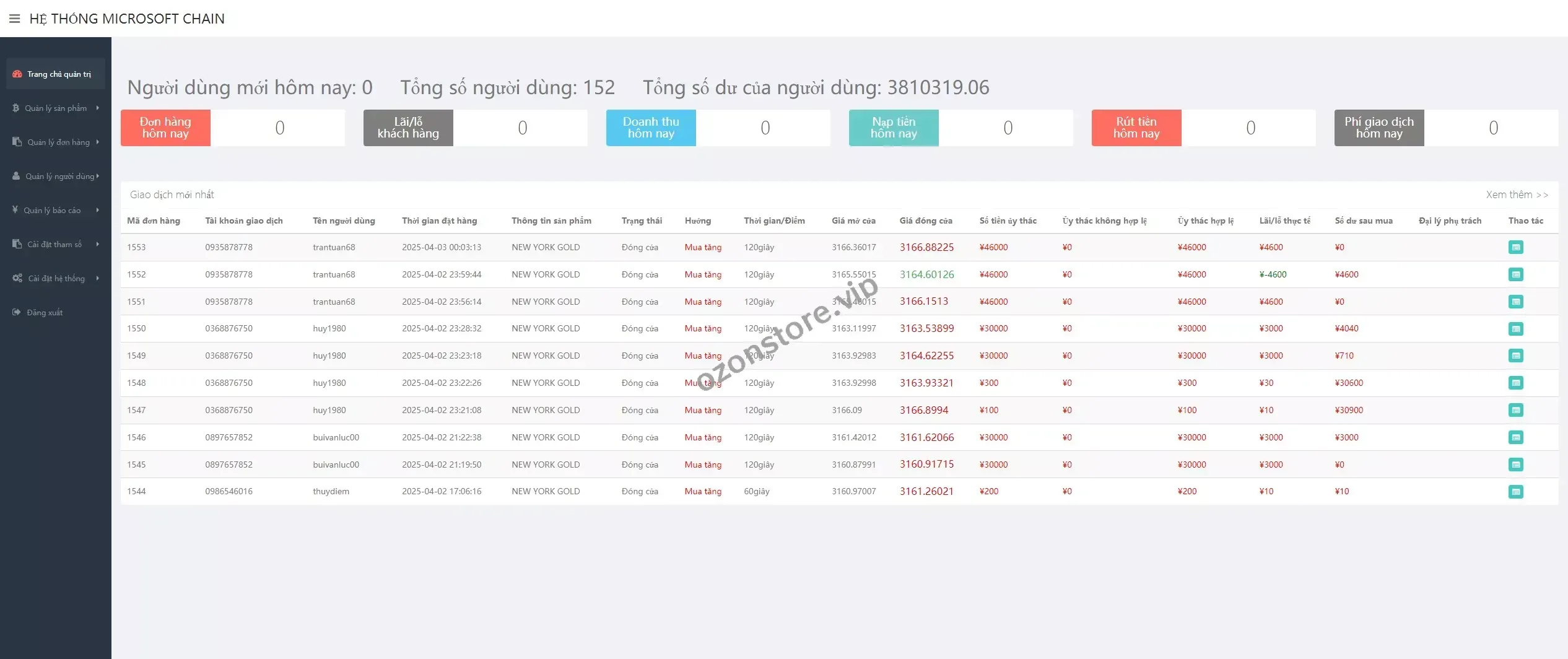Screen dimensions: 1568x659
Task: Click the Mã đơn hàng column header
Action: click(154, 221)
